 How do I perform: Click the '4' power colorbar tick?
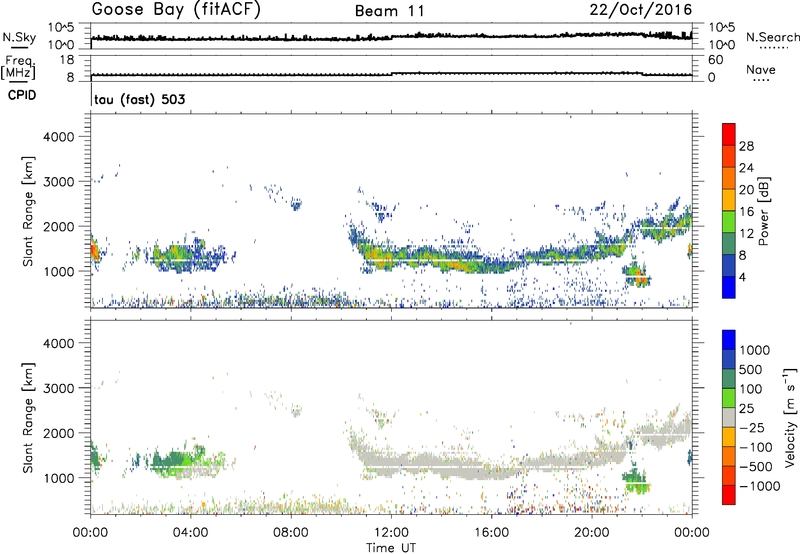tap(742, 277)
